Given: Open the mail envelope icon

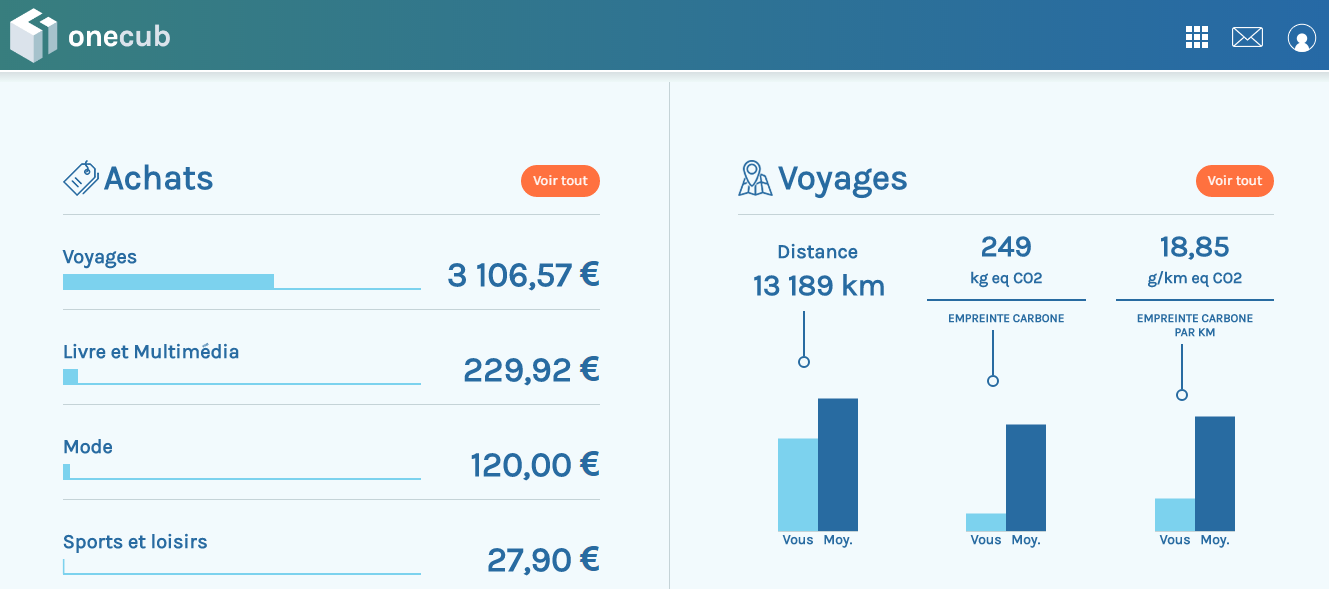Looking at the screenshot, I should coord(1247,37).
